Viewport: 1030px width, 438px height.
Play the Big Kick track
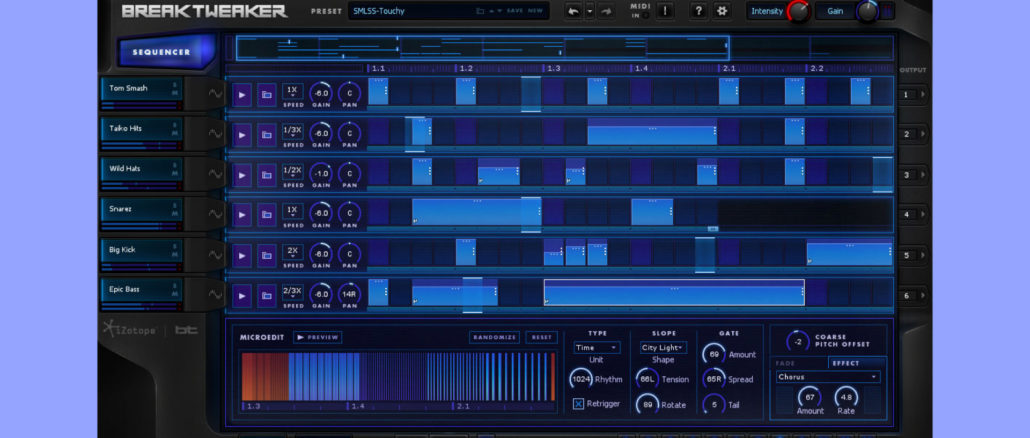point(242,255)
